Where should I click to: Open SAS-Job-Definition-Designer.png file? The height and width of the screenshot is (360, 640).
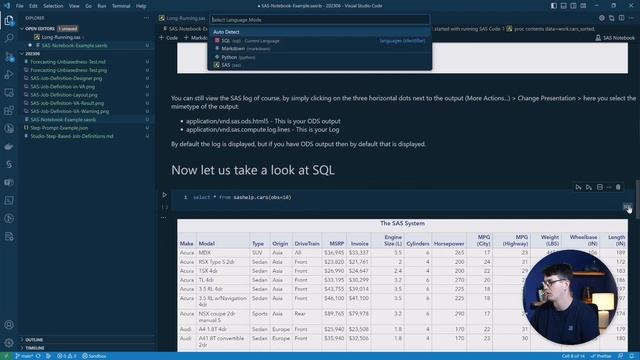66,78
